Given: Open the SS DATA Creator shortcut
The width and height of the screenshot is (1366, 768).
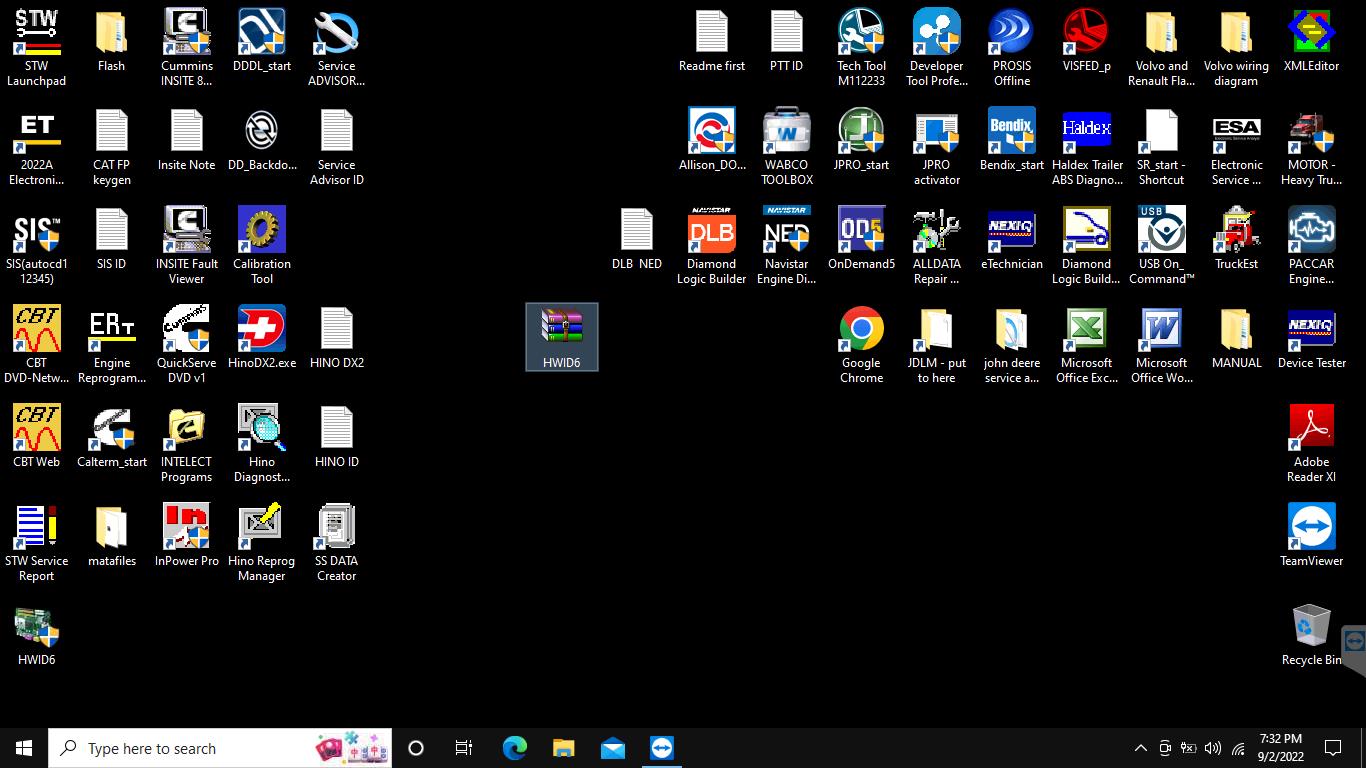Looking at the screenshot, I should pyautogui.click(x=337, y=543).
